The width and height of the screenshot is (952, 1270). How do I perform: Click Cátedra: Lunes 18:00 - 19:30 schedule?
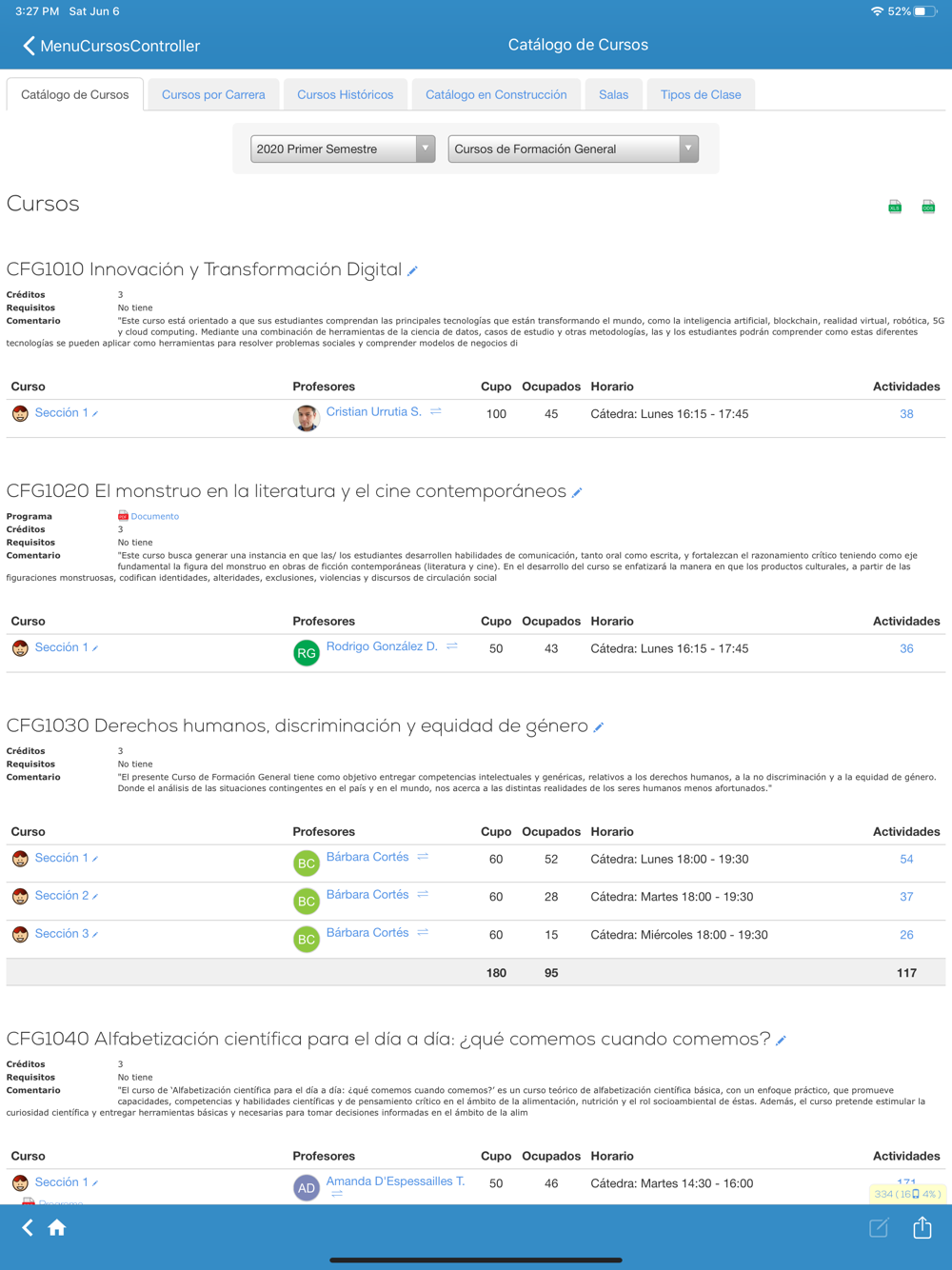pyautogui.click(x=669, y=859)
